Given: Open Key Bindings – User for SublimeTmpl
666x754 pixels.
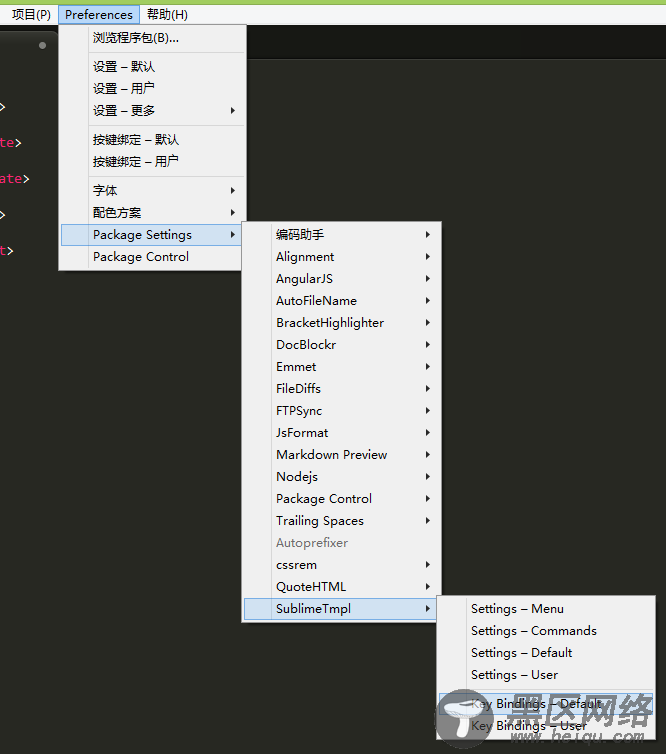Looking at the screenshot, I should pos(546,726).
